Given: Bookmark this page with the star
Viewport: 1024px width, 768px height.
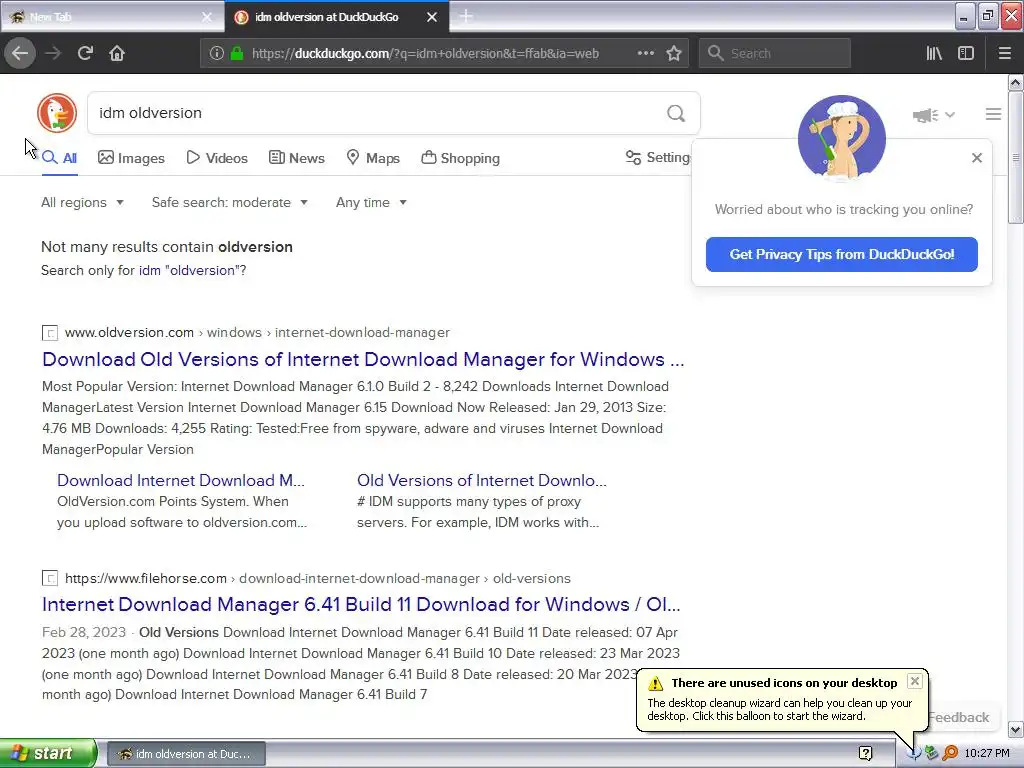Looking at the screenshot, I should [x=674, y=54].
